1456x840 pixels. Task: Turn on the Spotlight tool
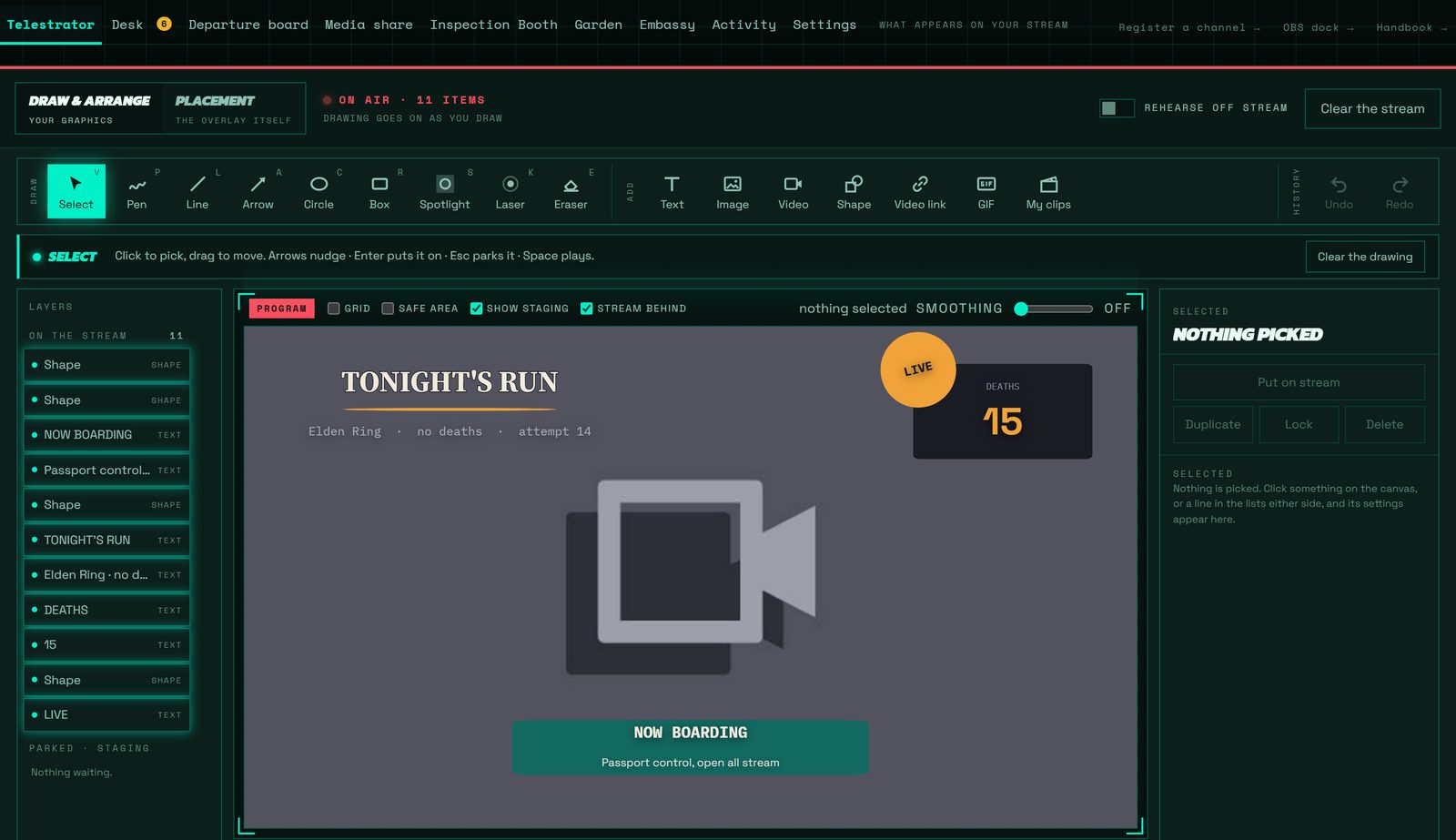pyautogui.click(x=444, y=191)
